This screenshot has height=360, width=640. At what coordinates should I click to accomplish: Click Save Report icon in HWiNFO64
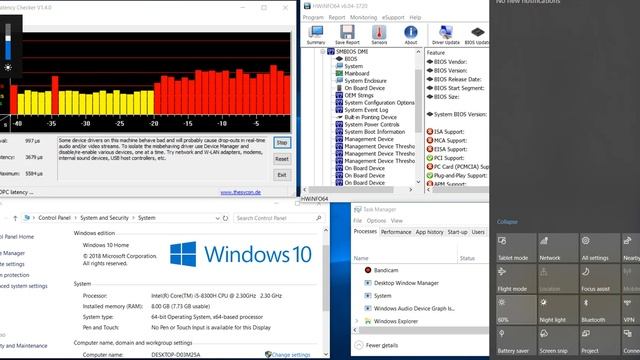click(347, 35)
